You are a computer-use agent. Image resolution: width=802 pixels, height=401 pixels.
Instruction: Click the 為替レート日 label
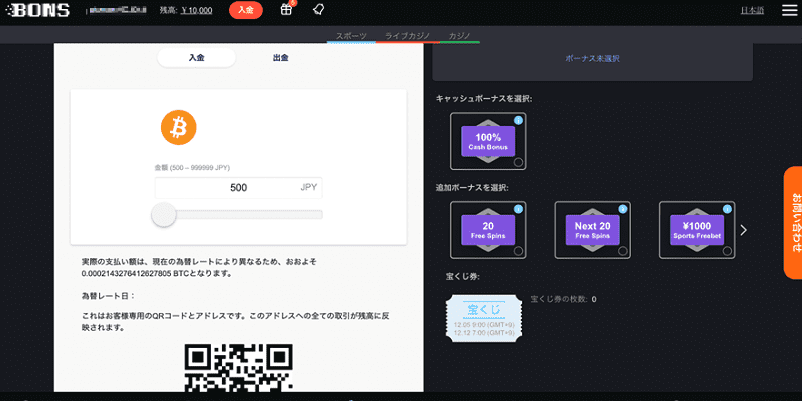pyautogui.click(x=108, y=296)
